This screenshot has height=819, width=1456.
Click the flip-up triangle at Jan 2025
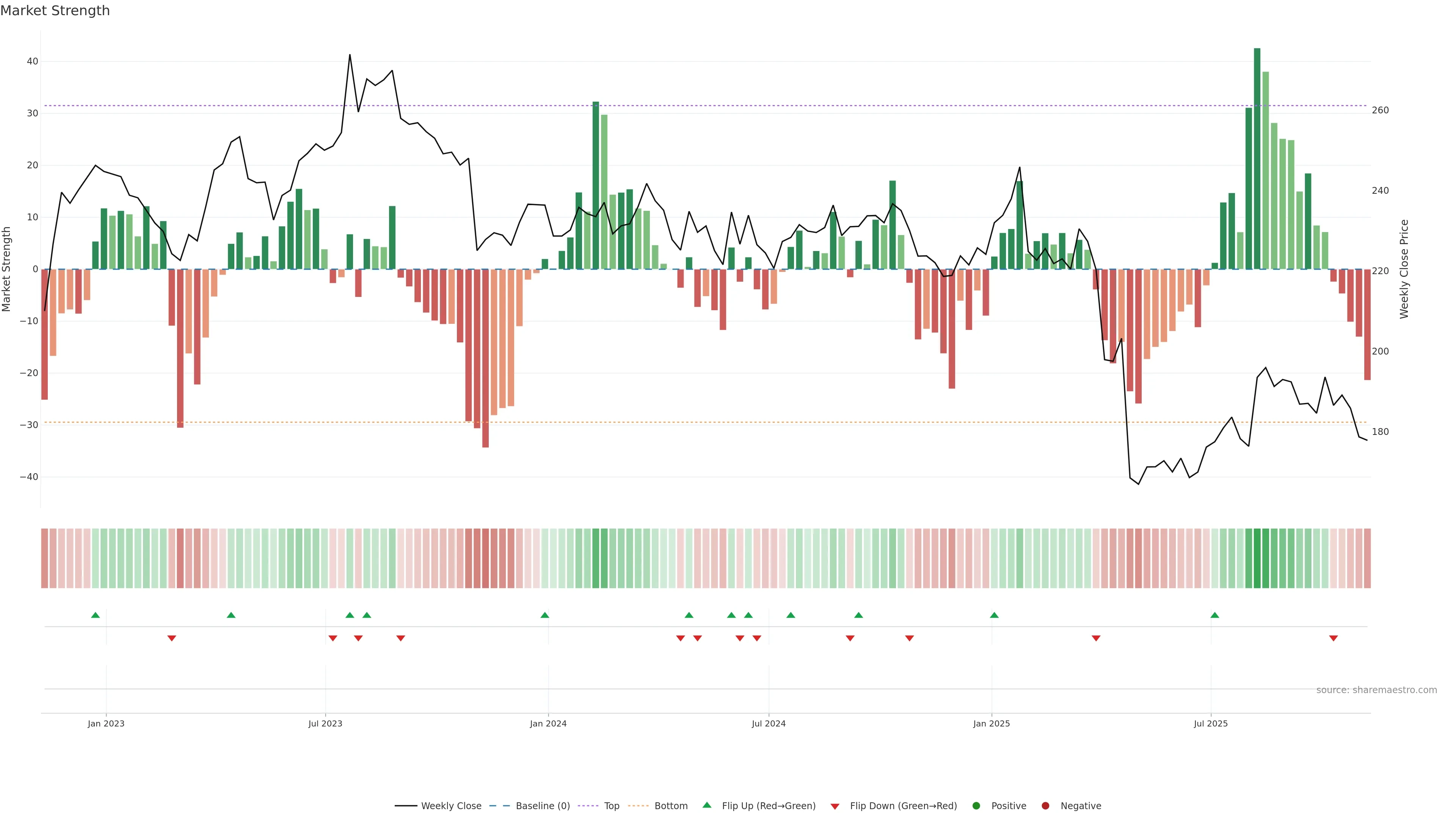tap(994, 615)
